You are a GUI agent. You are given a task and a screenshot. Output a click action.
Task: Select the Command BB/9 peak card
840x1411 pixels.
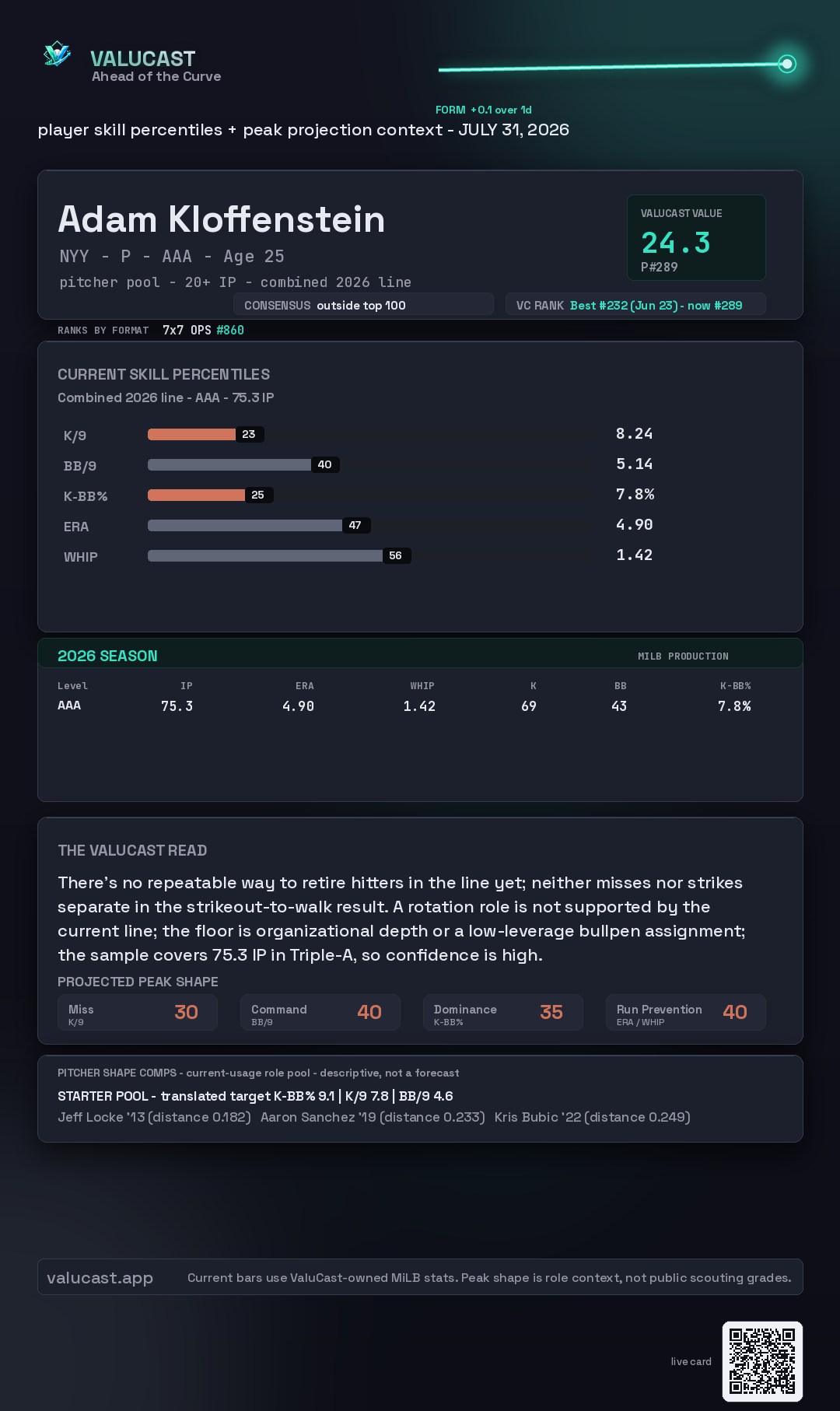pyautogui.click(x=320, y=1012)
